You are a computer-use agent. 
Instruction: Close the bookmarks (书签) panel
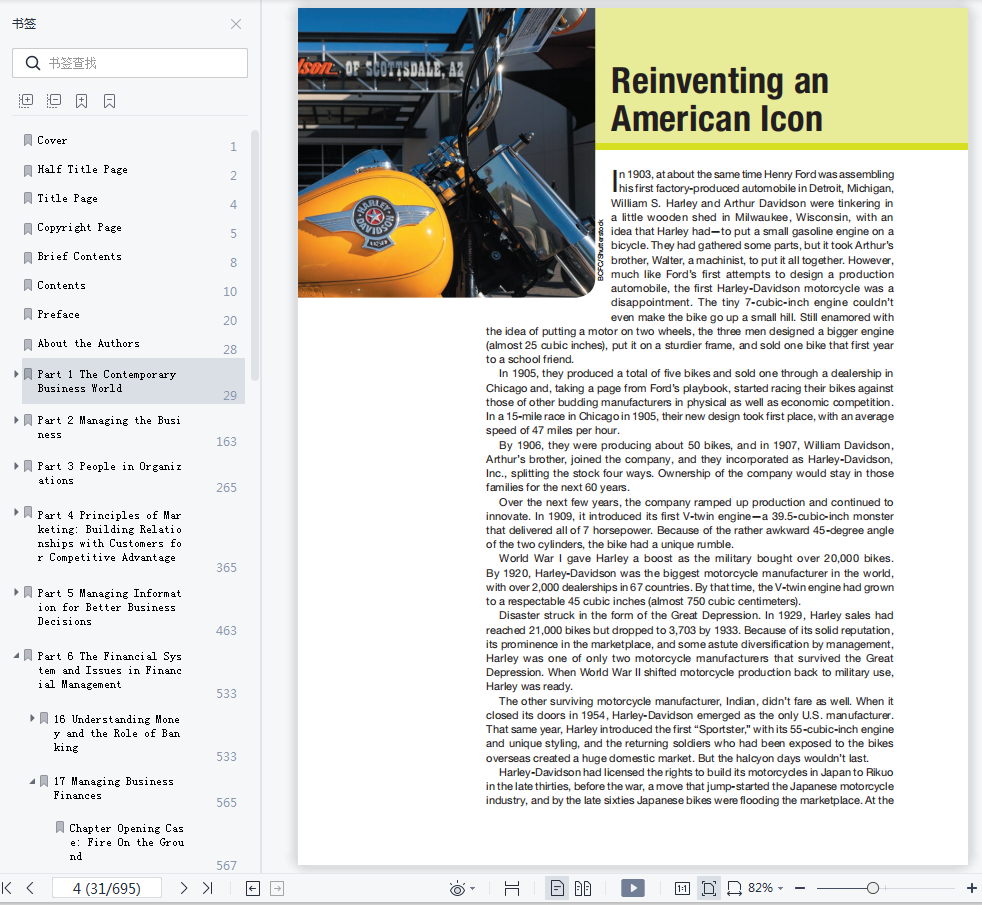tap(236, 24)
